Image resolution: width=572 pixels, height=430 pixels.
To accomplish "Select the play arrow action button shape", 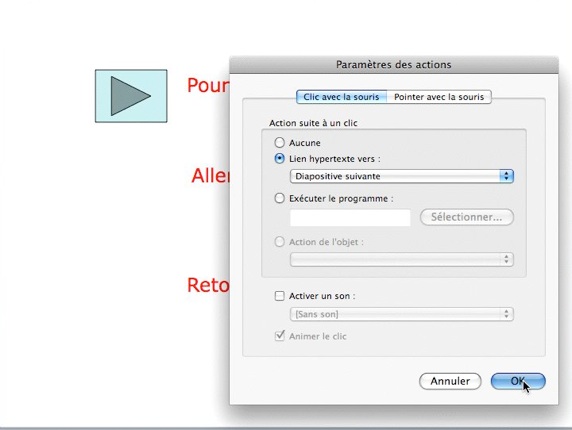I will coord(131,96).
